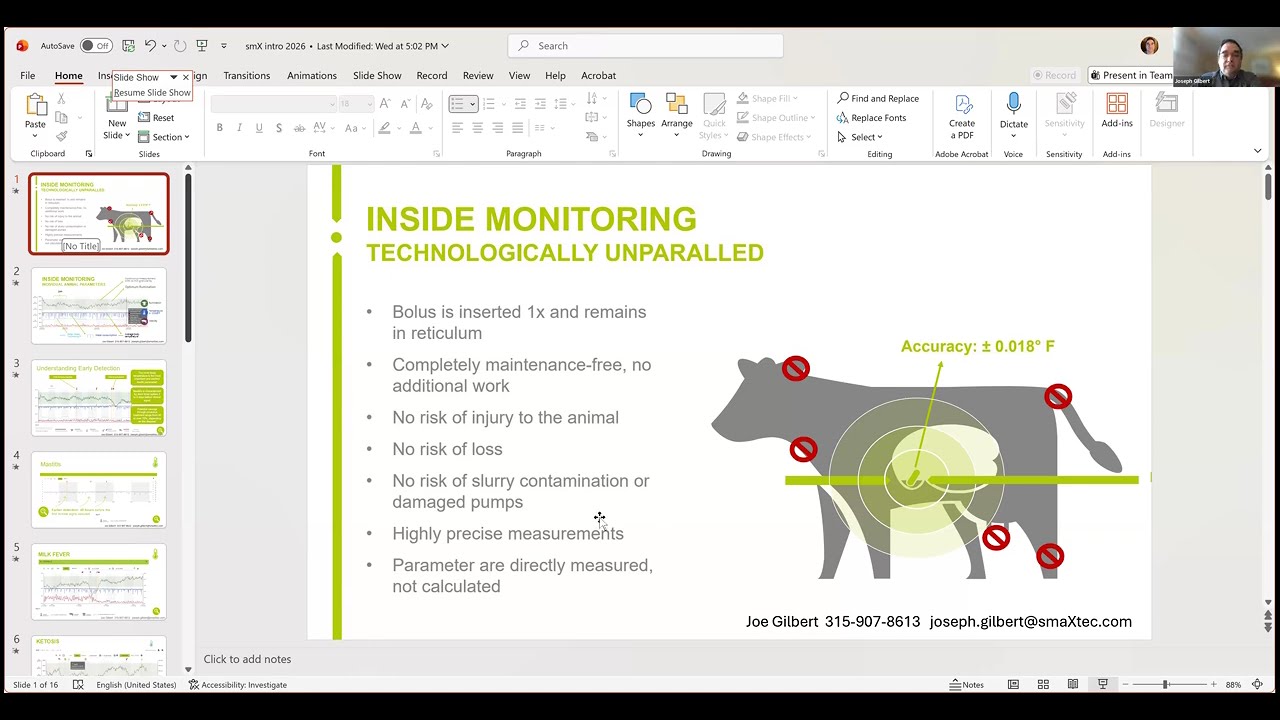The image size is (1280, 720).
Task: Click Replace Fonts
Action: click(x=871, y=118)
